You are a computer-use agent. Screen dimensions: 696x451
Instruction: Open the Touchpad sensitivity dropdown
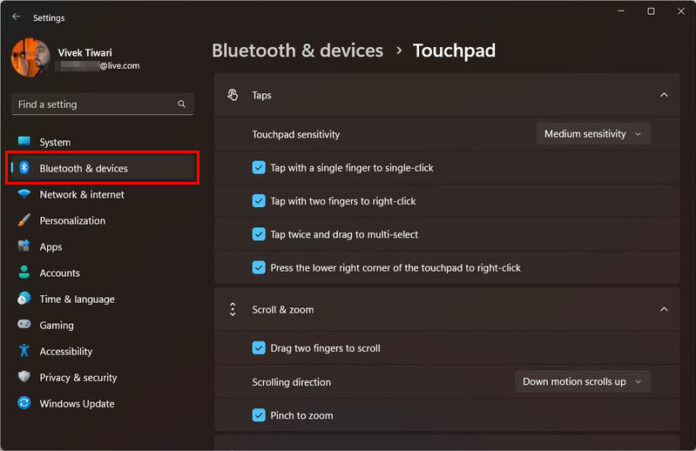pyautogui.click(x=593, y=133)
